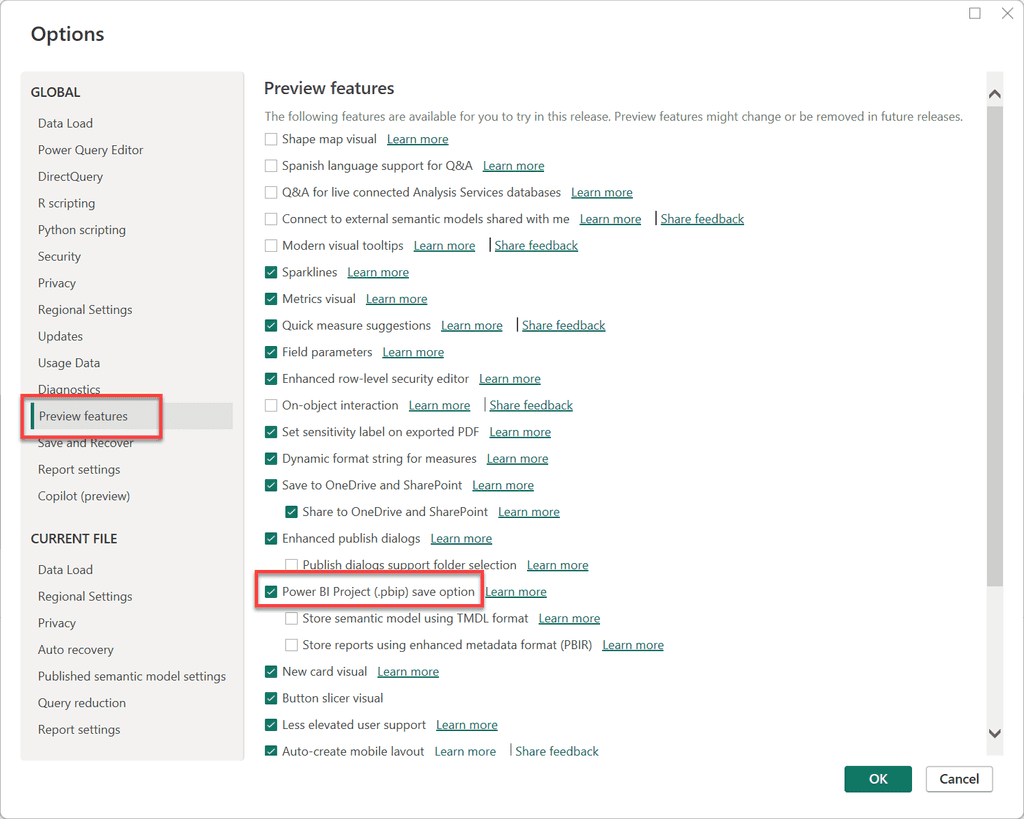Disable the Sparklines preview feature

[270, 272]
